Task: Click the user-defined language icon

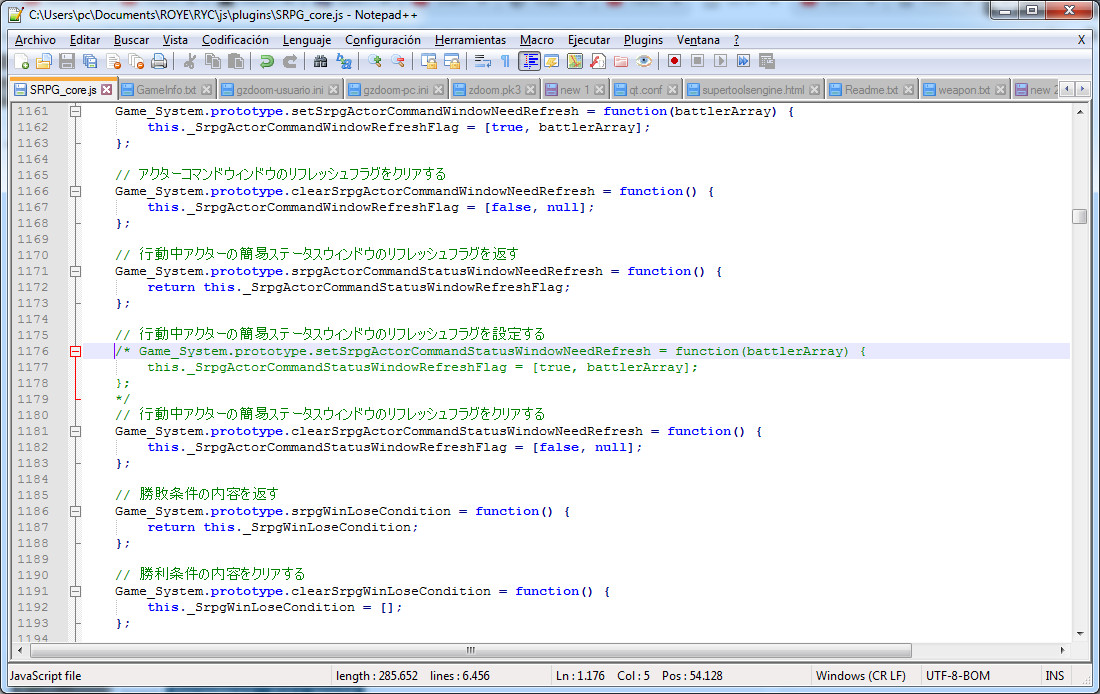Action: [551, 62]
